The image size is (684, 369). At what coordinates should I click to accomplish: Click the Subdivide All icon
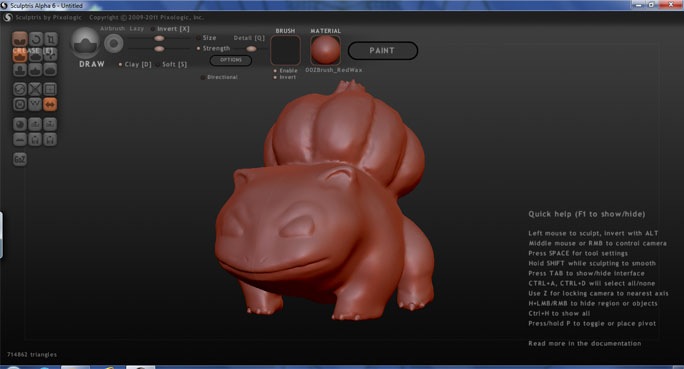tap(50, 89)
